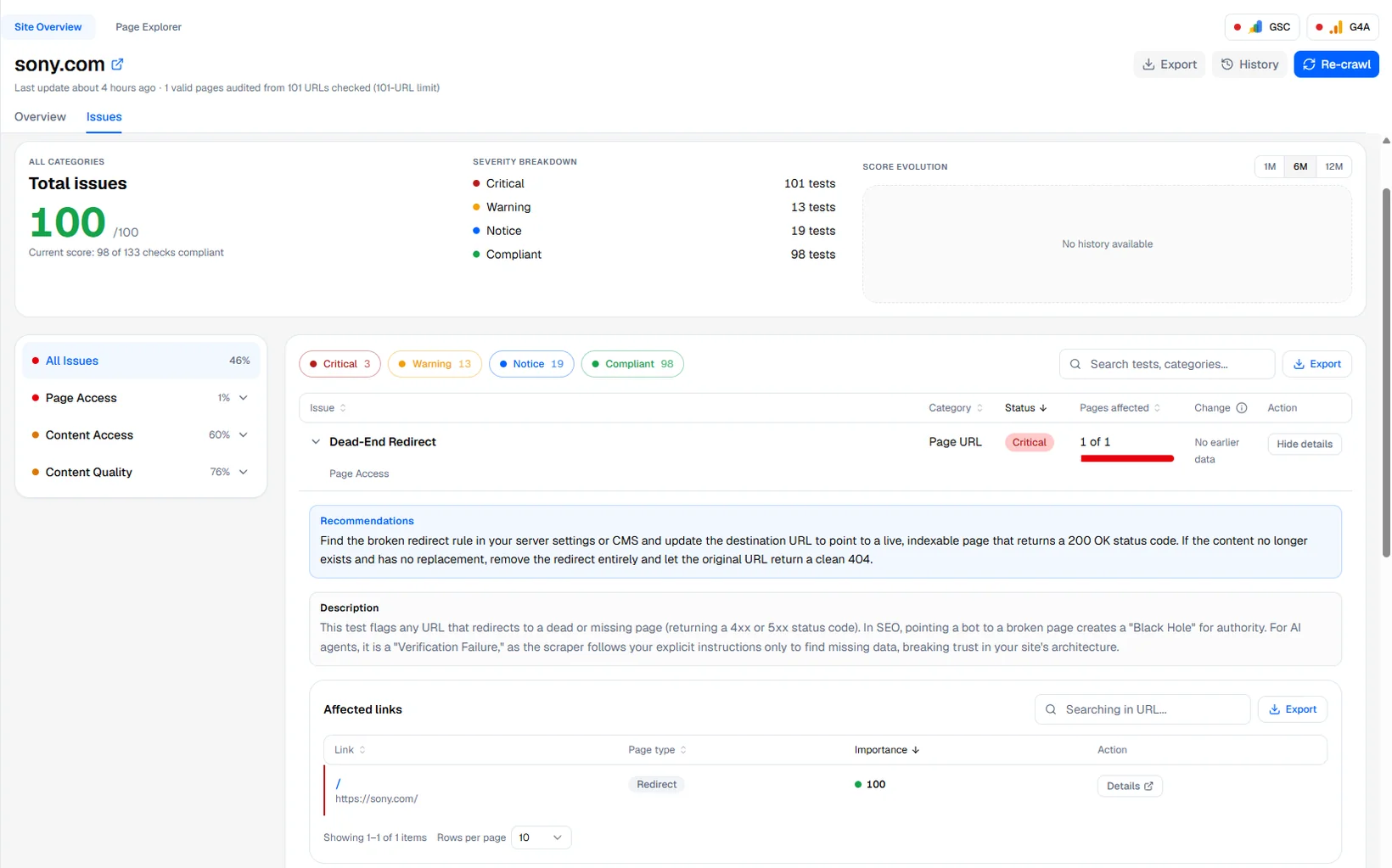Image resolution: width=1392 pixels, height=868 pixels.
Task: Toggle the Compliant 98 filter chip
Action: (632, 364)
